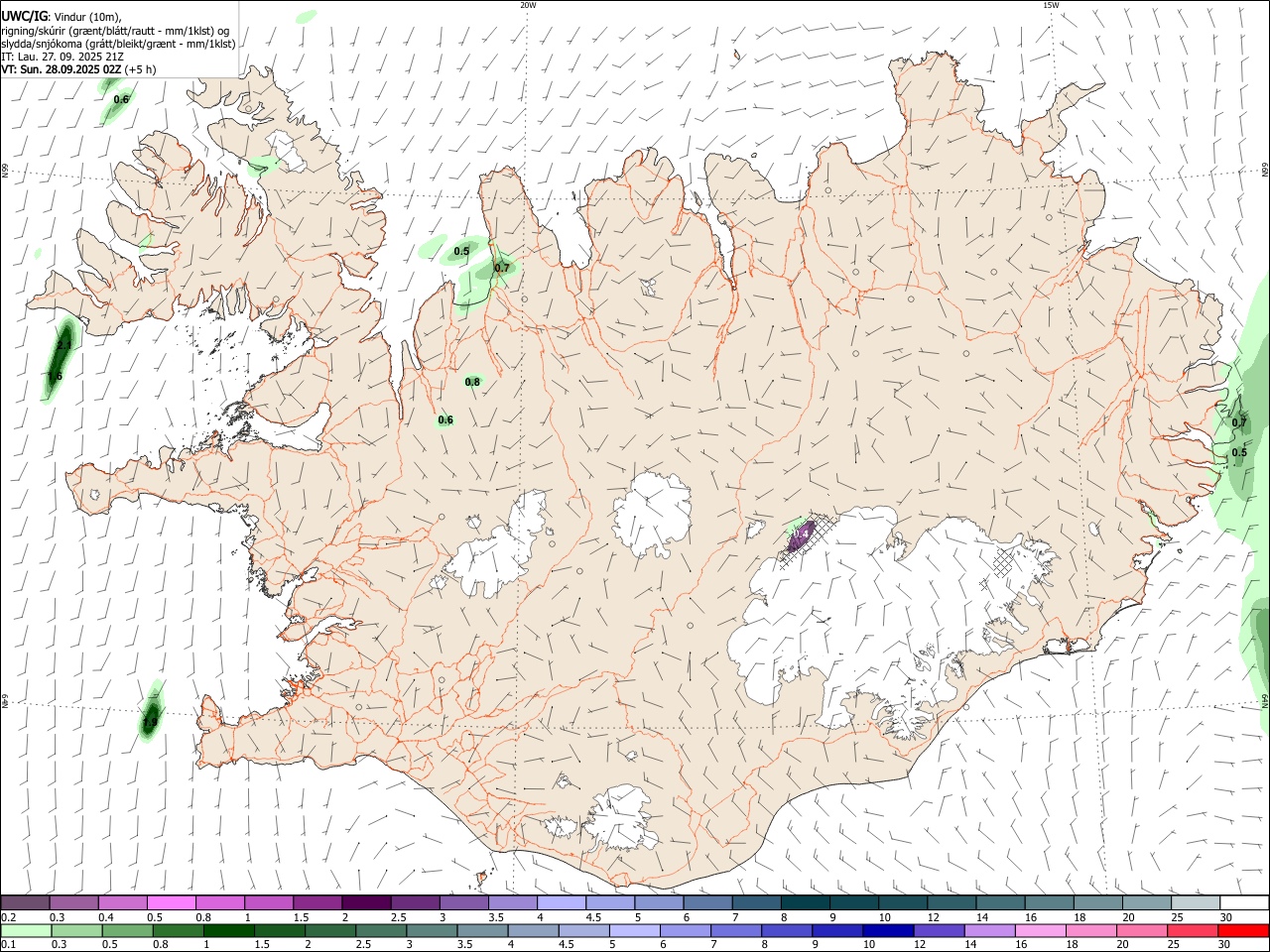Pick the darkest green 1 mm rain swatch
The image size is (1270, 952).
click(229, 930)
